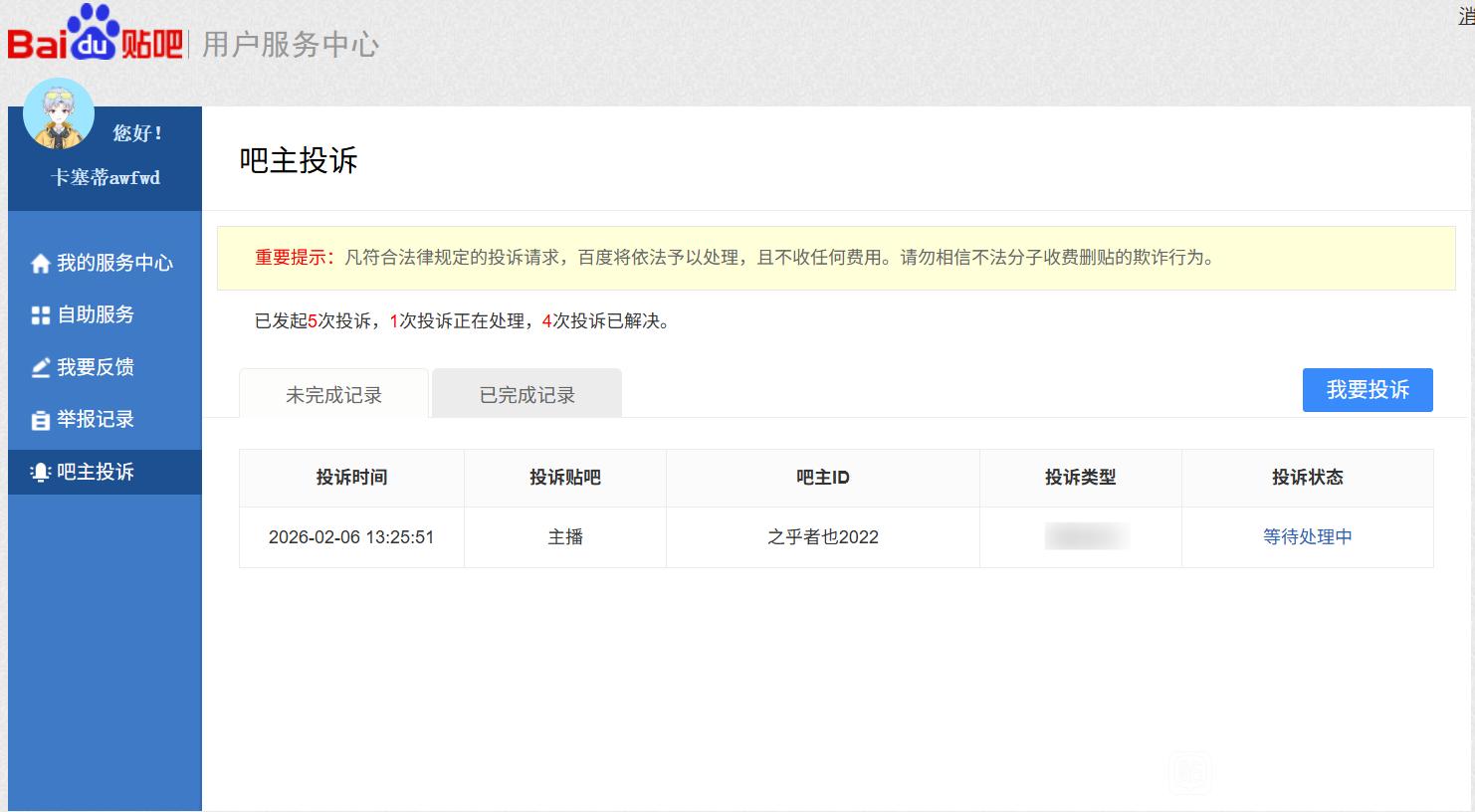This screenshot has width=1475, height=812.
Task: Click the faint floating icon at bottom right
Action: pos(1190,772)
